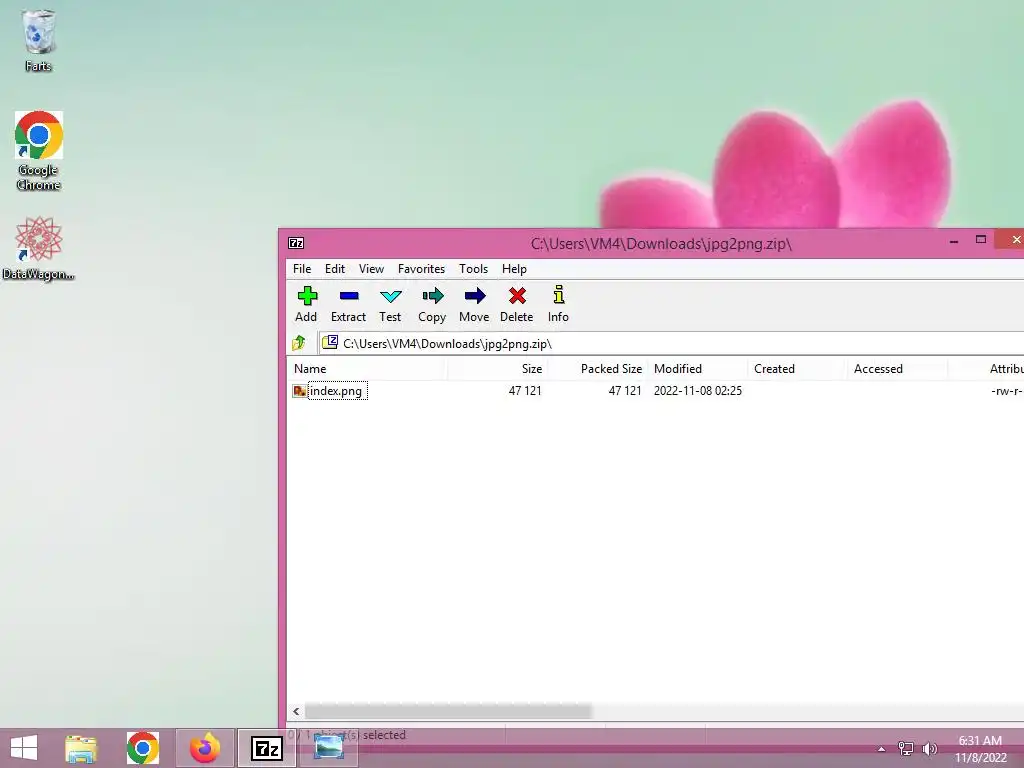Click the 7z icon in the title bar
Viewport: 1024px width, 768px height.
[296, 243]
